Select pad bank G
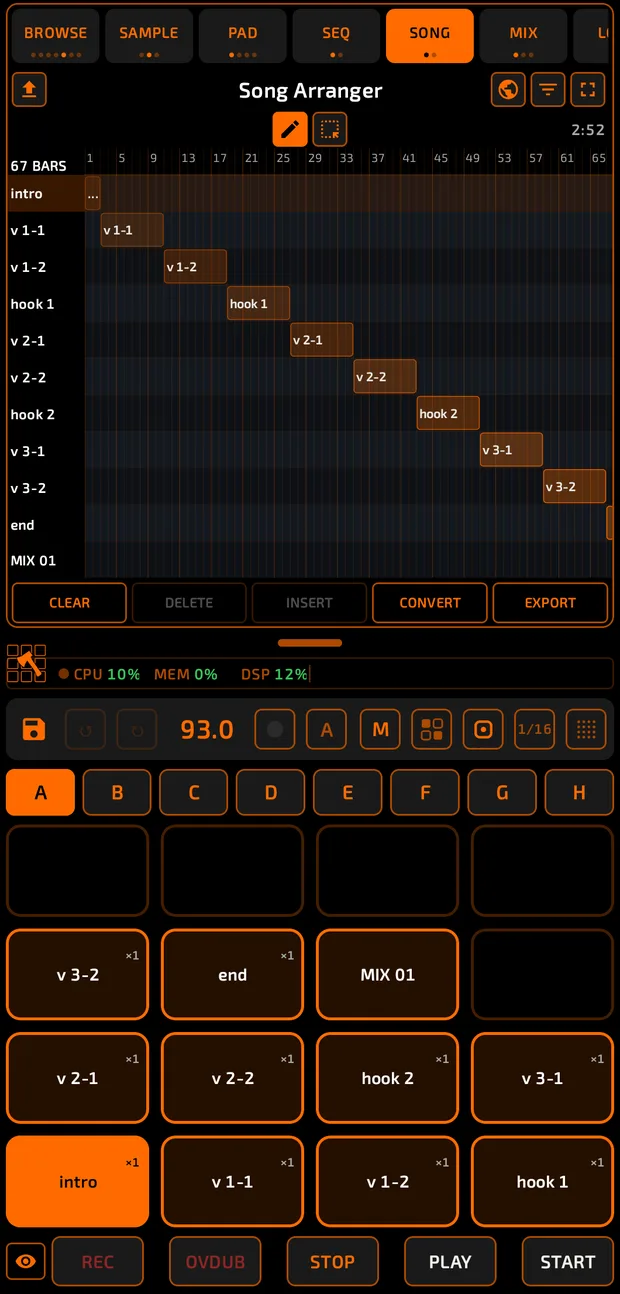620x1294 pixels. 502,793
